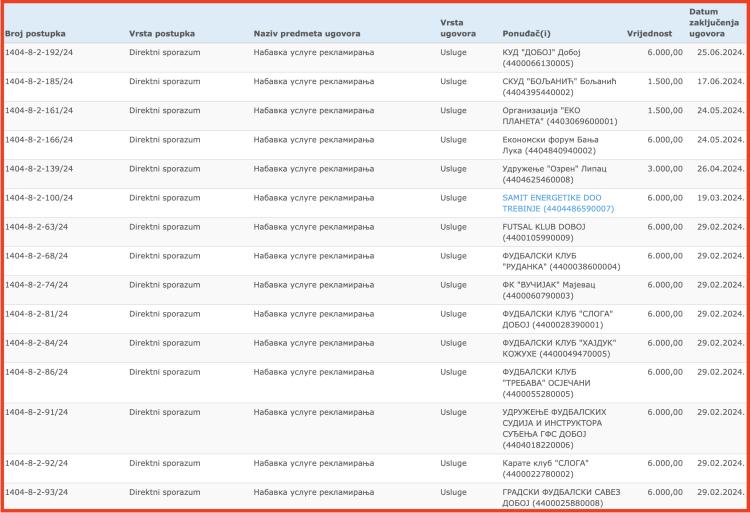Select procedure number 1404-8-2-84/24

pyautogui.click(x=36, y=343)
